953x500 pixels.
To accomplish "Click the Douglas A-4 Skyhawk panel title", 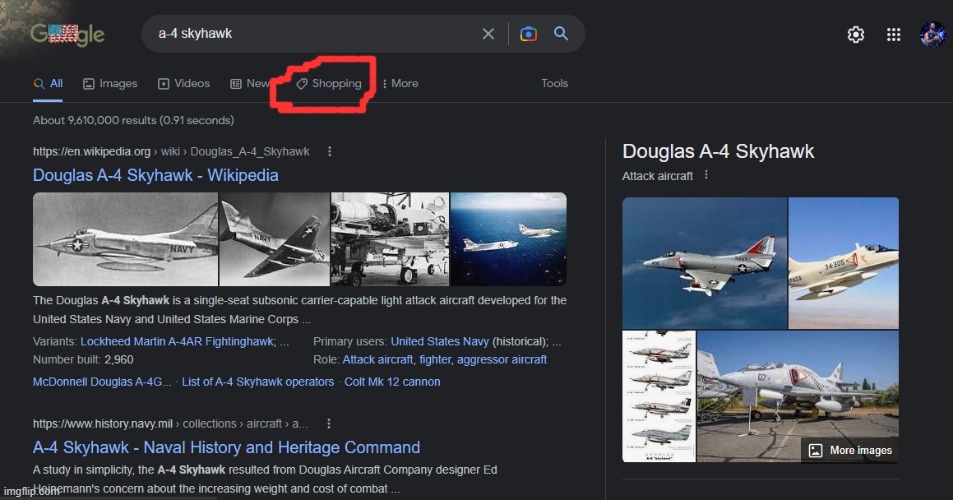I will (718, 151).
